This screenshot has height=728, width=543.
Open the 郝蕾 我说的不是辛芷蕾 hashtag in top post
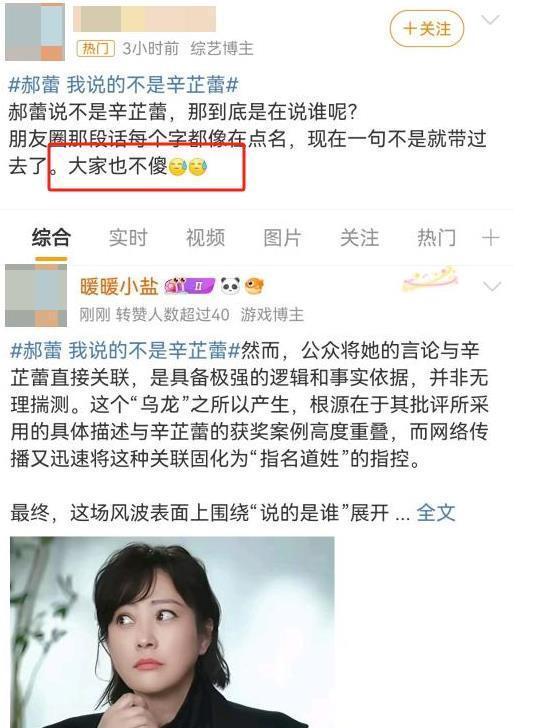[123, 85]
